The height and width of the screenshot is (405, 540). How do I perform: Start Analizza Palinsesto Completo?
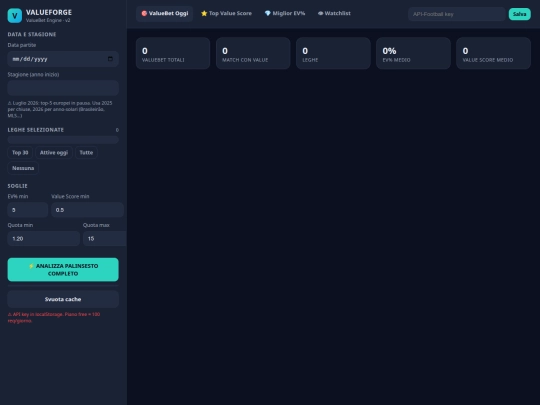point(63,270)
